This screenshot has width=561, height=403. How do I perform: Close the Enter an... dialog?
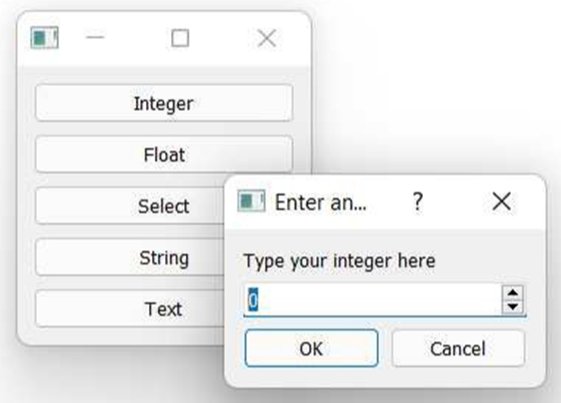click(x=502, y=201)
